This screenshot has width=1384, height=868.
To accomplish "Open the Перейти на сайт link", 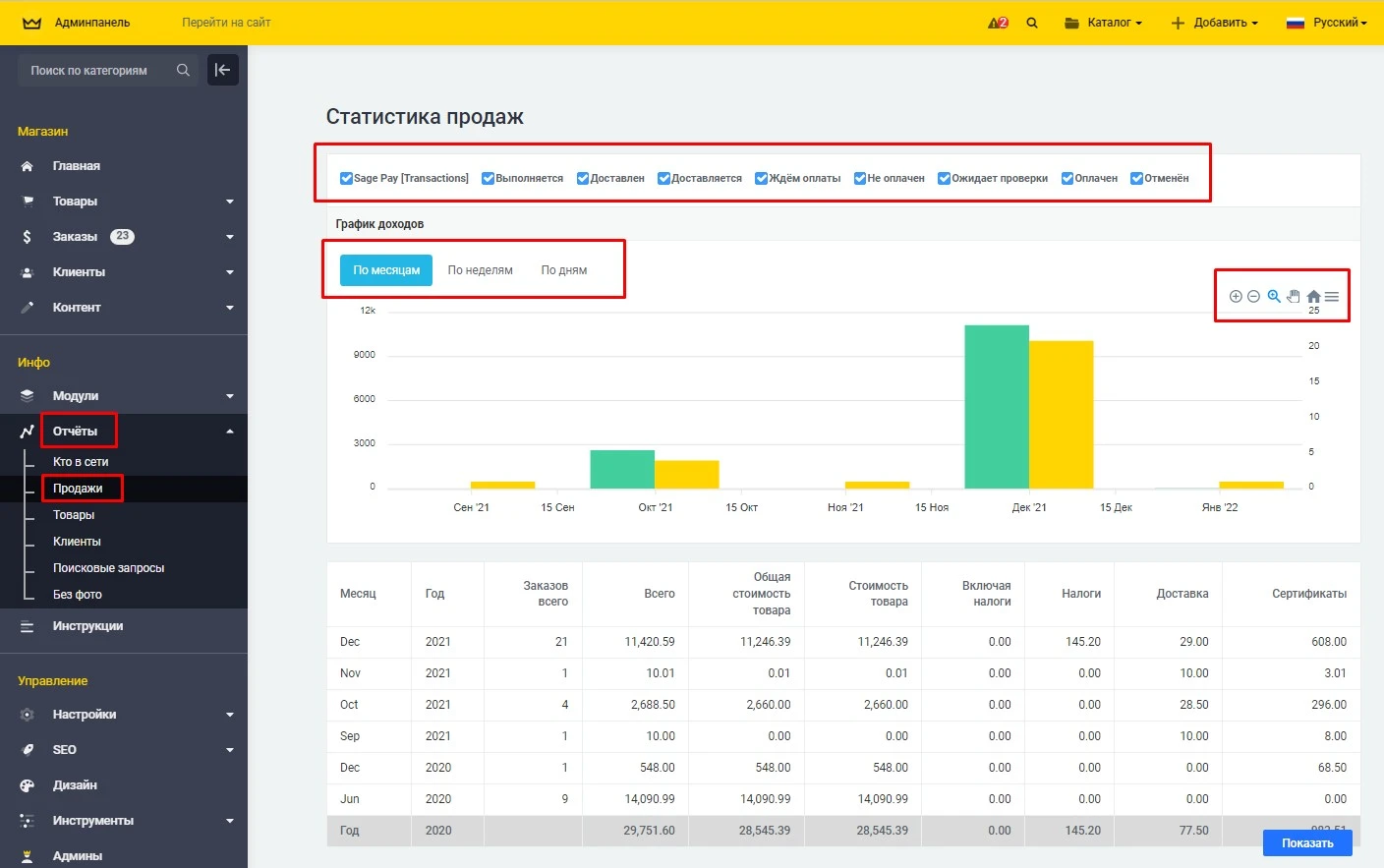I will pyautogui.click(x=224, y=21).
